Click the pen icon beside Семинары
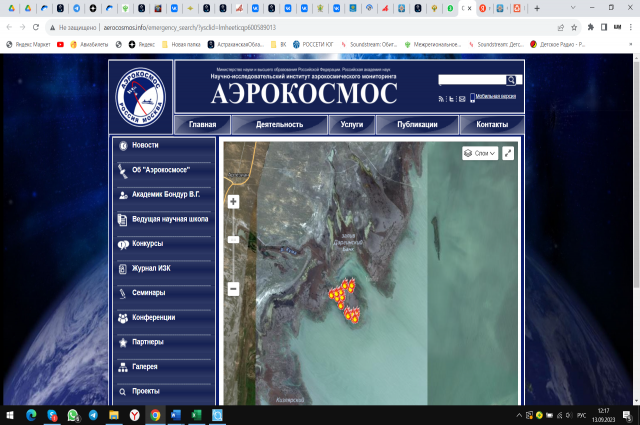640x425 pixels. click(x=122, y=293)
